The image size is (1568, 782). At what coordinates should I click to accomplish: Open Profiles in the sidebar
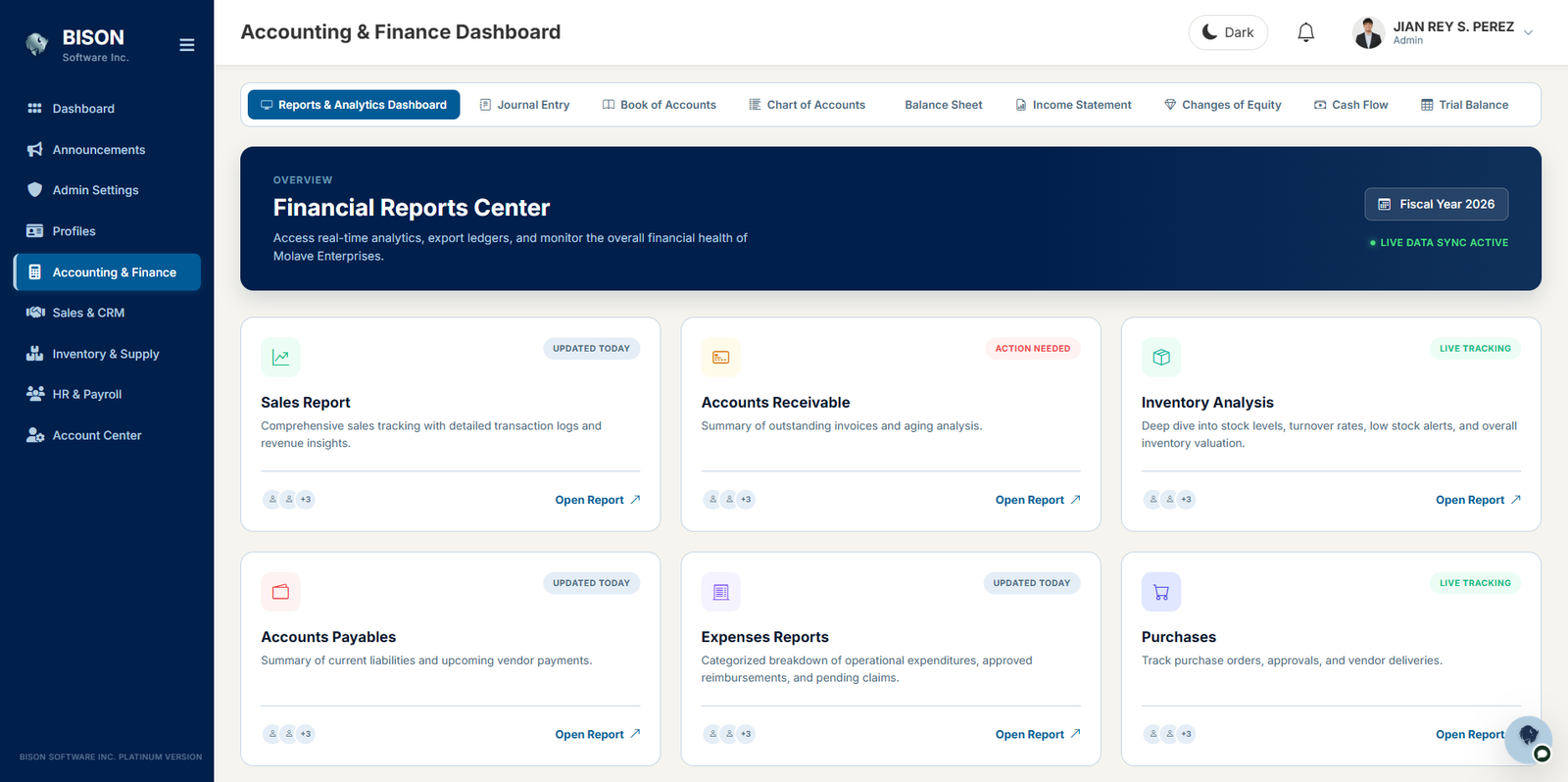[107, 231]
